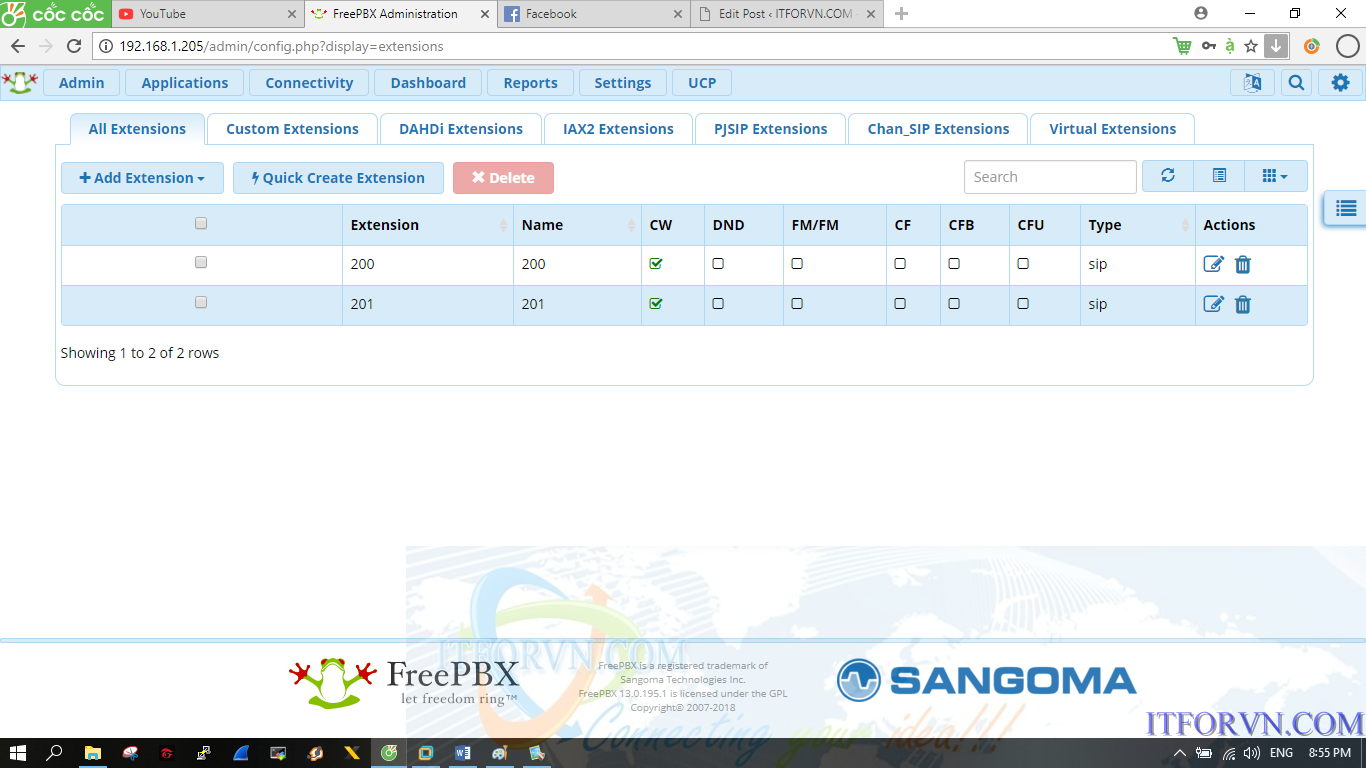Open Microsoft Word from the taskbar
This screenshot has width=1366, height=768.
pos(462,753)
